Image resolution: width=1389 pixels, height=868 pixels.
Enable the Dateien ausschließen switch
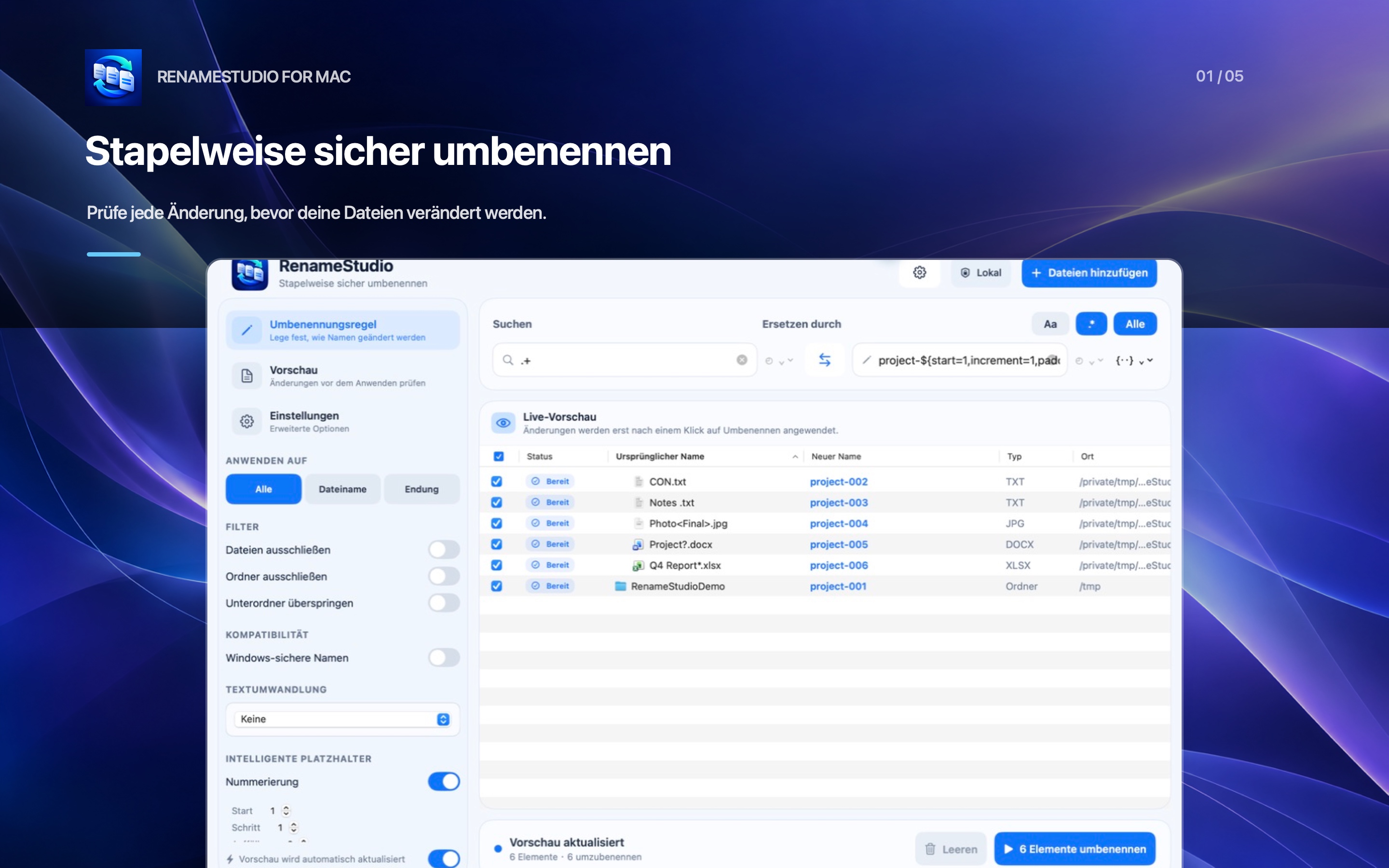pyautogui.click(x=444, y=550)
